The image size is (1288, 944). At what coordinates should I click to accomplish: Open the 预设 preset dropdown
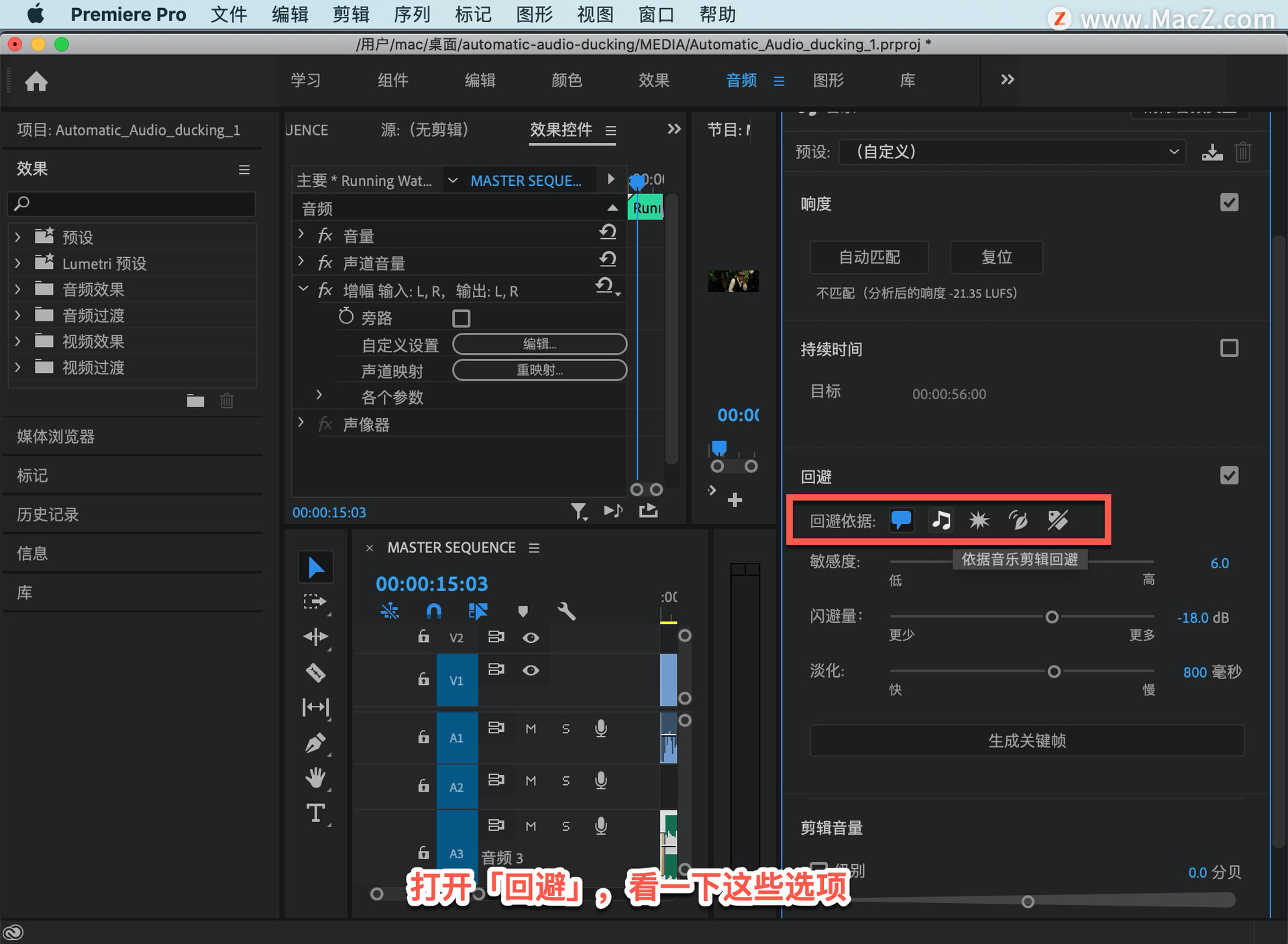pyautogui.click(x=1012, y=152)
